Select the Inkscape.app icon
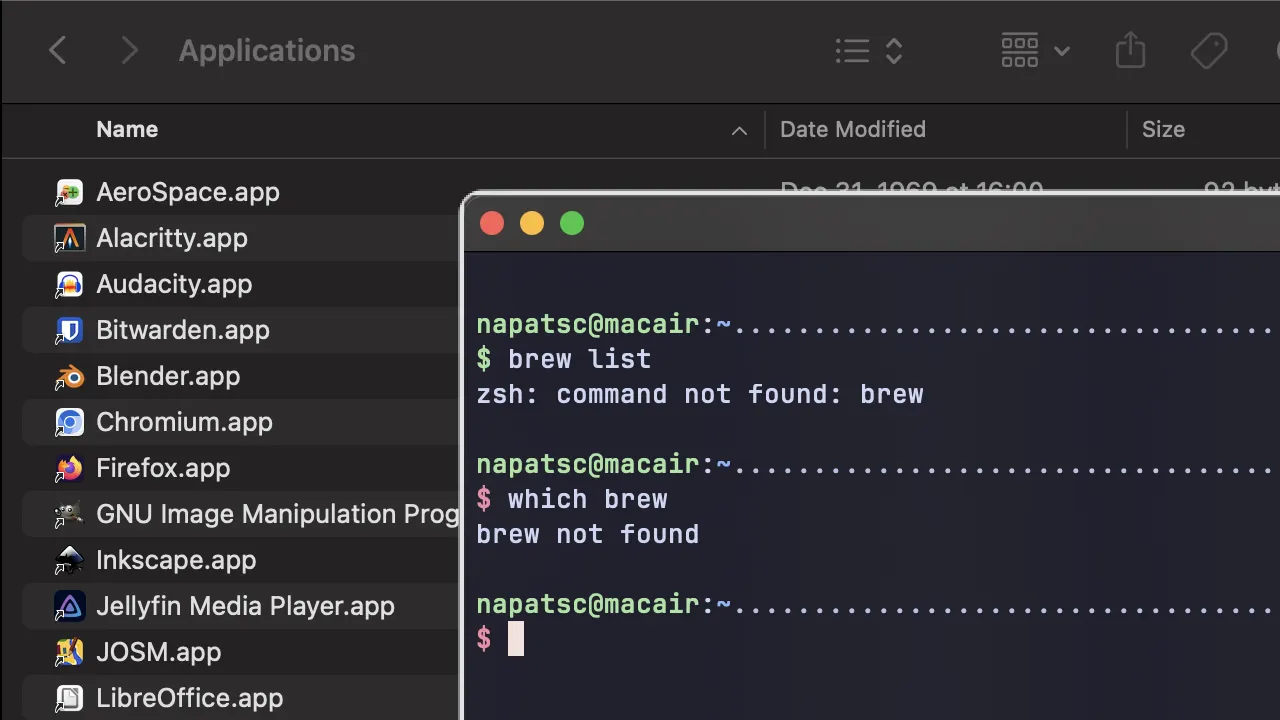 69,560
